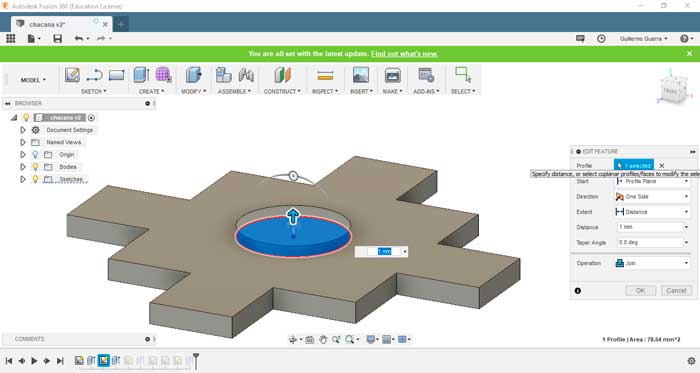The height and width of the screenshot is (373, 700).
Task: Click the Offset Plane icon in Construct
Action: [282, 75]
